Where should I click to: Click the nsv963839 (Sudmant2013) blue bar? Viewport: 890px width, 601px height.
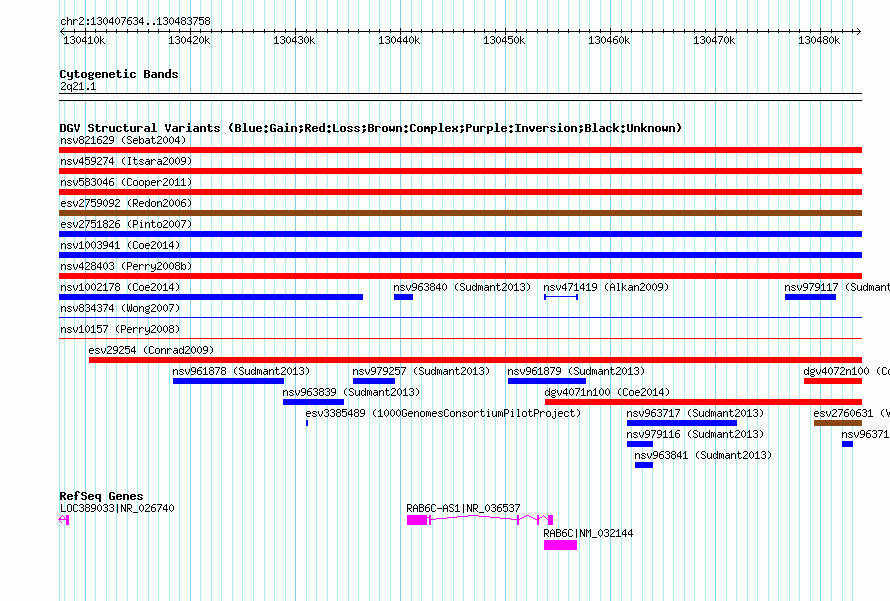click(313, 402)
